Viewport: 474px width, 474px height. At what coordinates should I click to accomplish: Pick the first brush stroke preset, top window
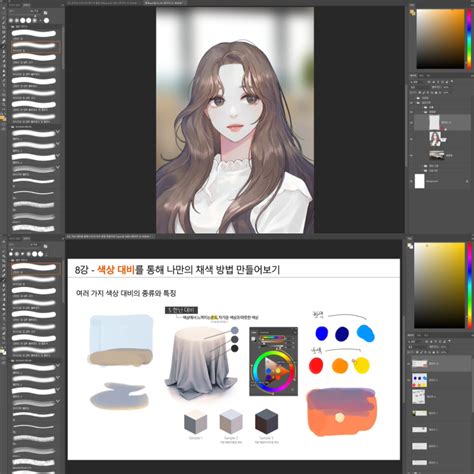tap(34, 33)
